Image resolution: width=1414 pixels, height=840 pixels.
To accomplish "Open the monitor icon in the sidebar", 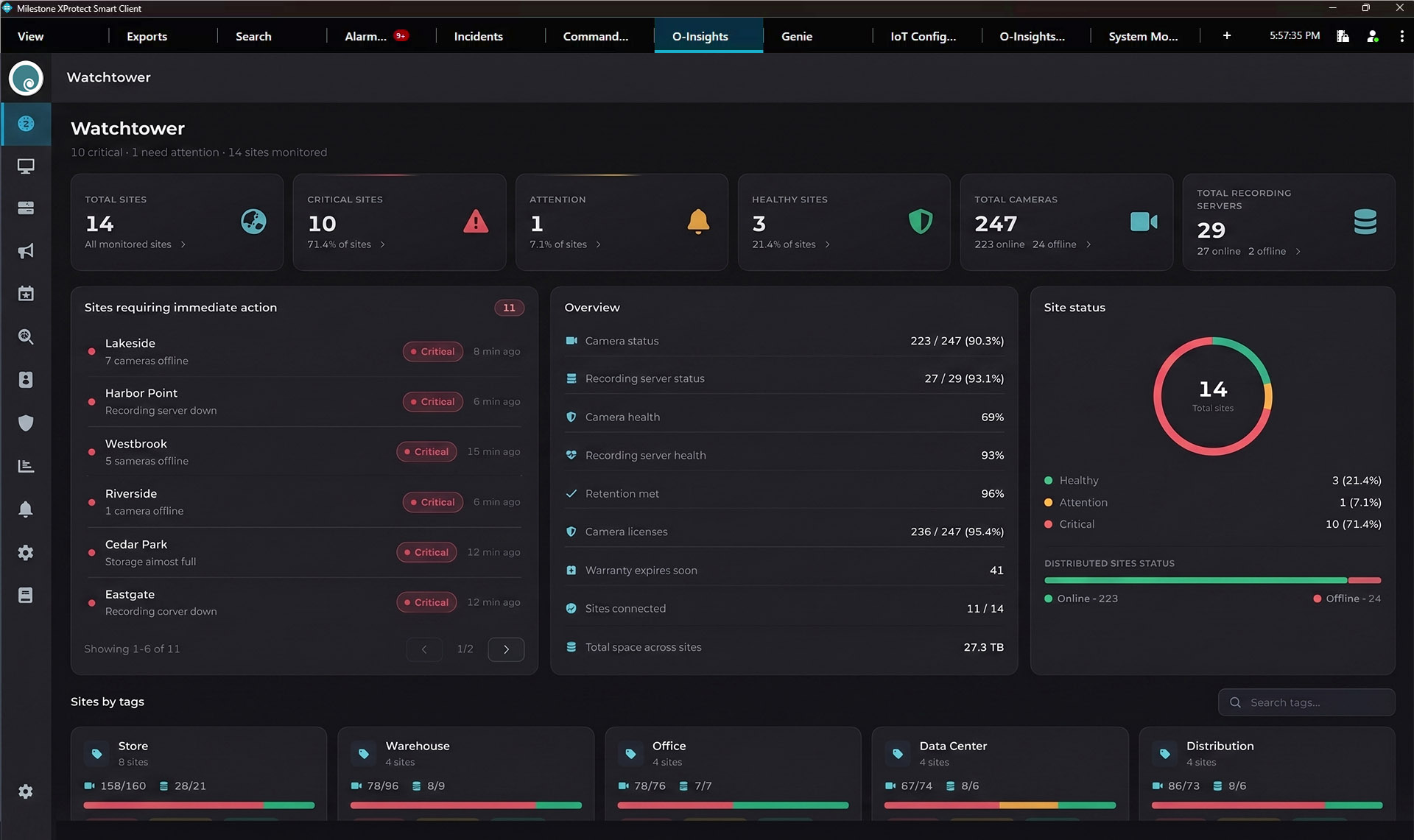I will coord(26,166).
